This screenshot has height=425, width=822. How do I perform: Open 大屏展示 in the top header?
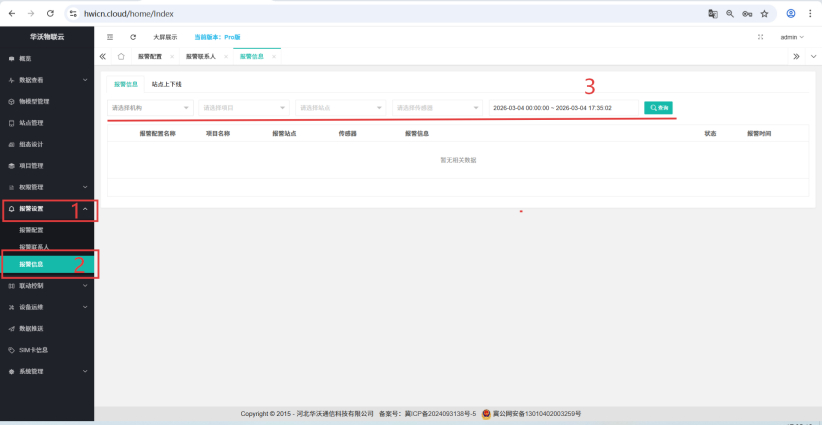pos(164,37)
